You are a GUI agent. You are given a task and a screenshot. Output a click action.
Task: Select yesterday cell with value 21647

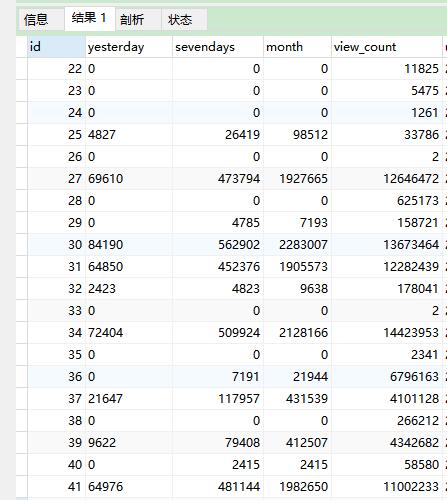coord(129,399)
